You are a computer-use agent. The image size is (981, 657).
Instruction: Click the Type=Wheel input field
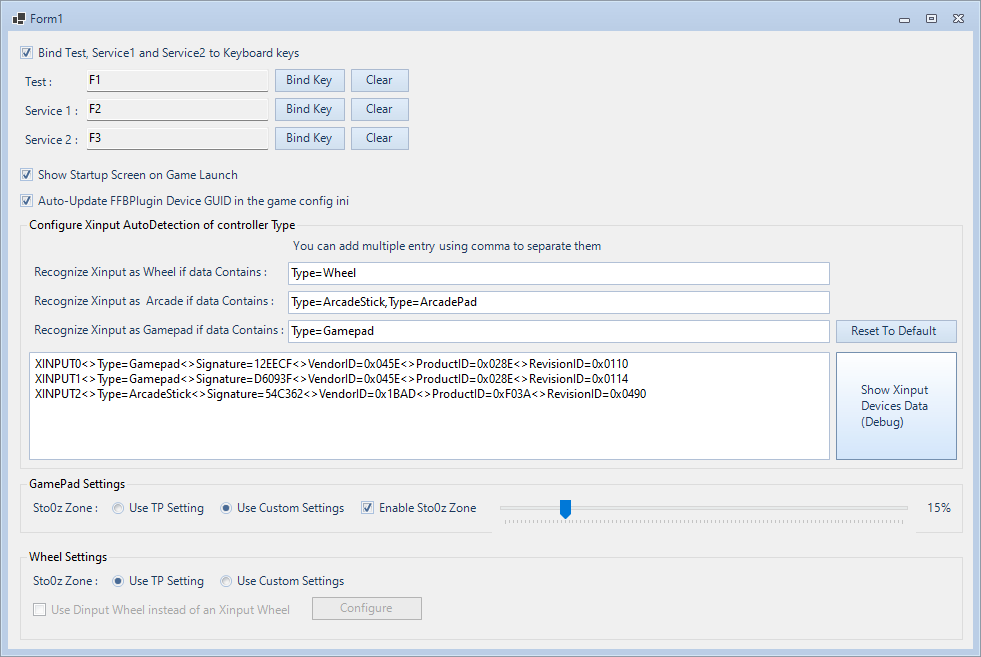(559, 273)
